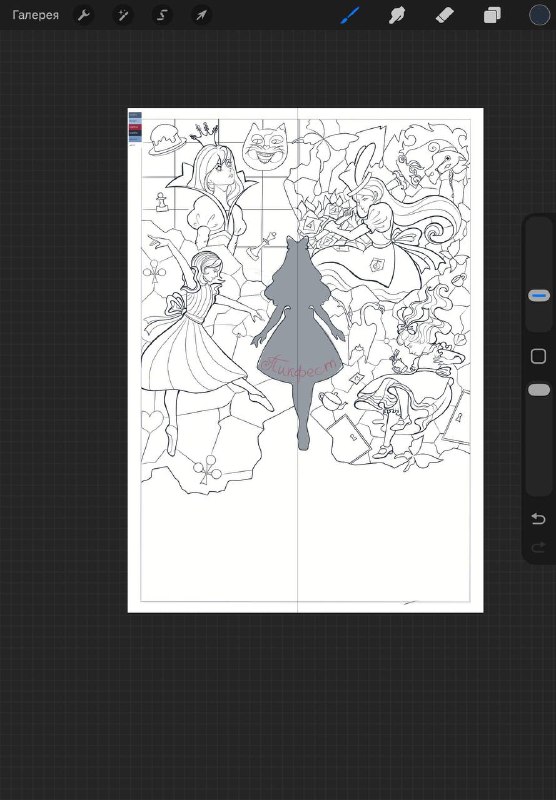Click the Cheshire cat face in drawing

pyautogui.click(x=264, y=145)
